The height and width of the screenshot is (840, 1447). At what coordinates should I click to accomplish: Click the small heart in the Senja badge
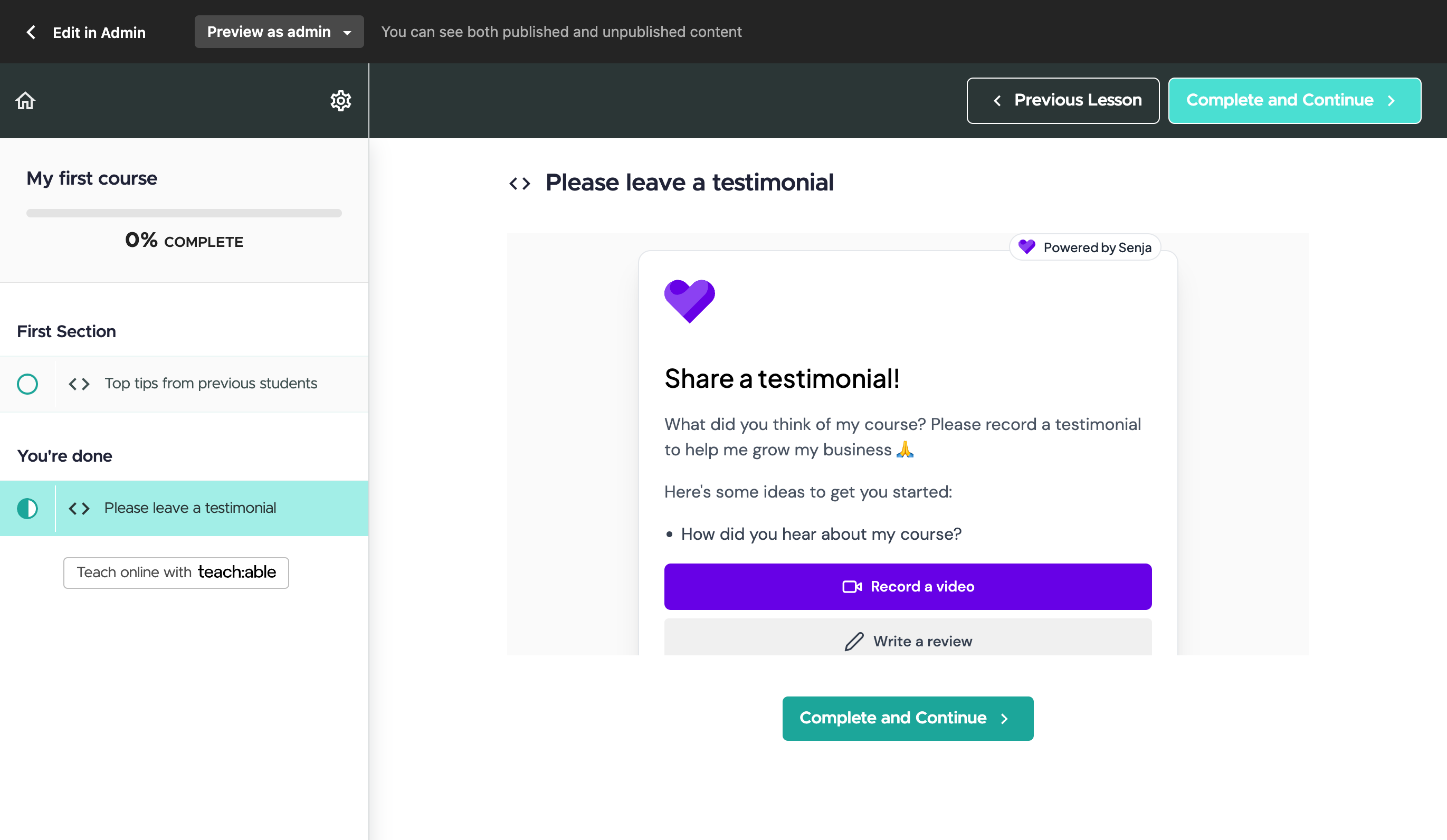pyautogui.click(x=1026, y=247)
